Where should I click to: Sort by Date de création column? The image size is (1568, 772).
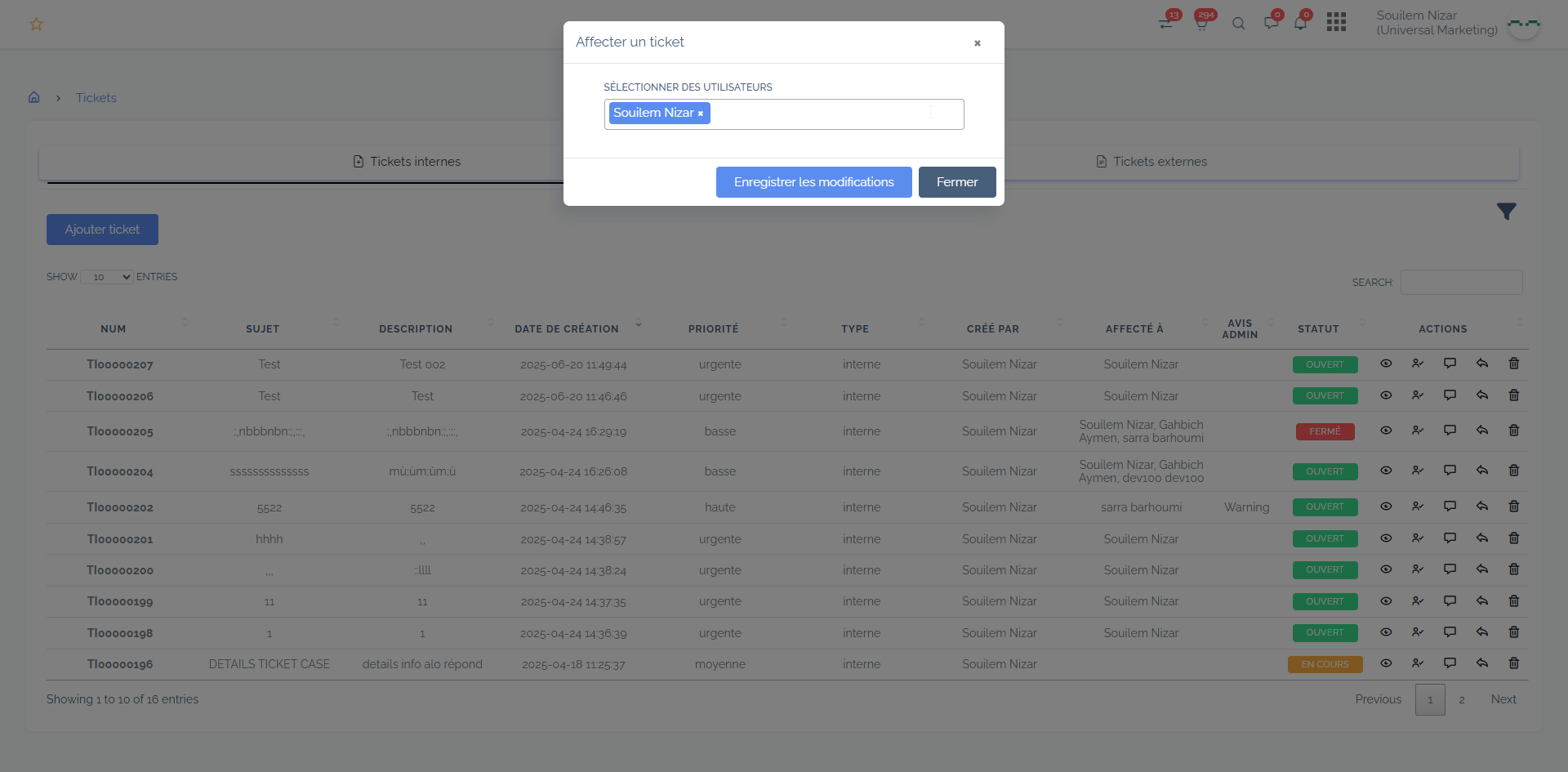tap(567, 328)
